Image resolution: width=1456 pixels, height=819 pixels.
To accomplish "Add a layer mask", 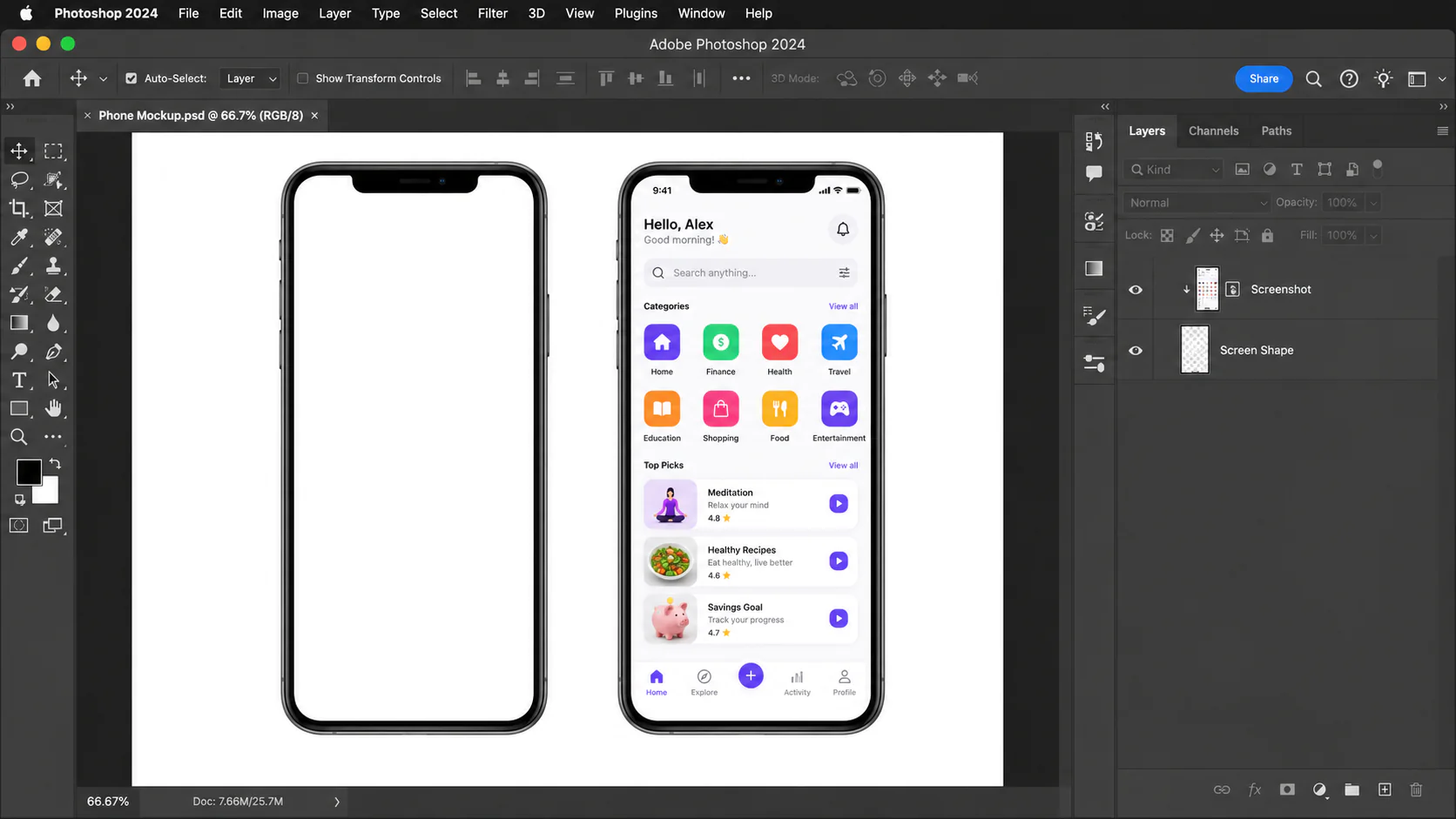I will [x=1287, y=789].
